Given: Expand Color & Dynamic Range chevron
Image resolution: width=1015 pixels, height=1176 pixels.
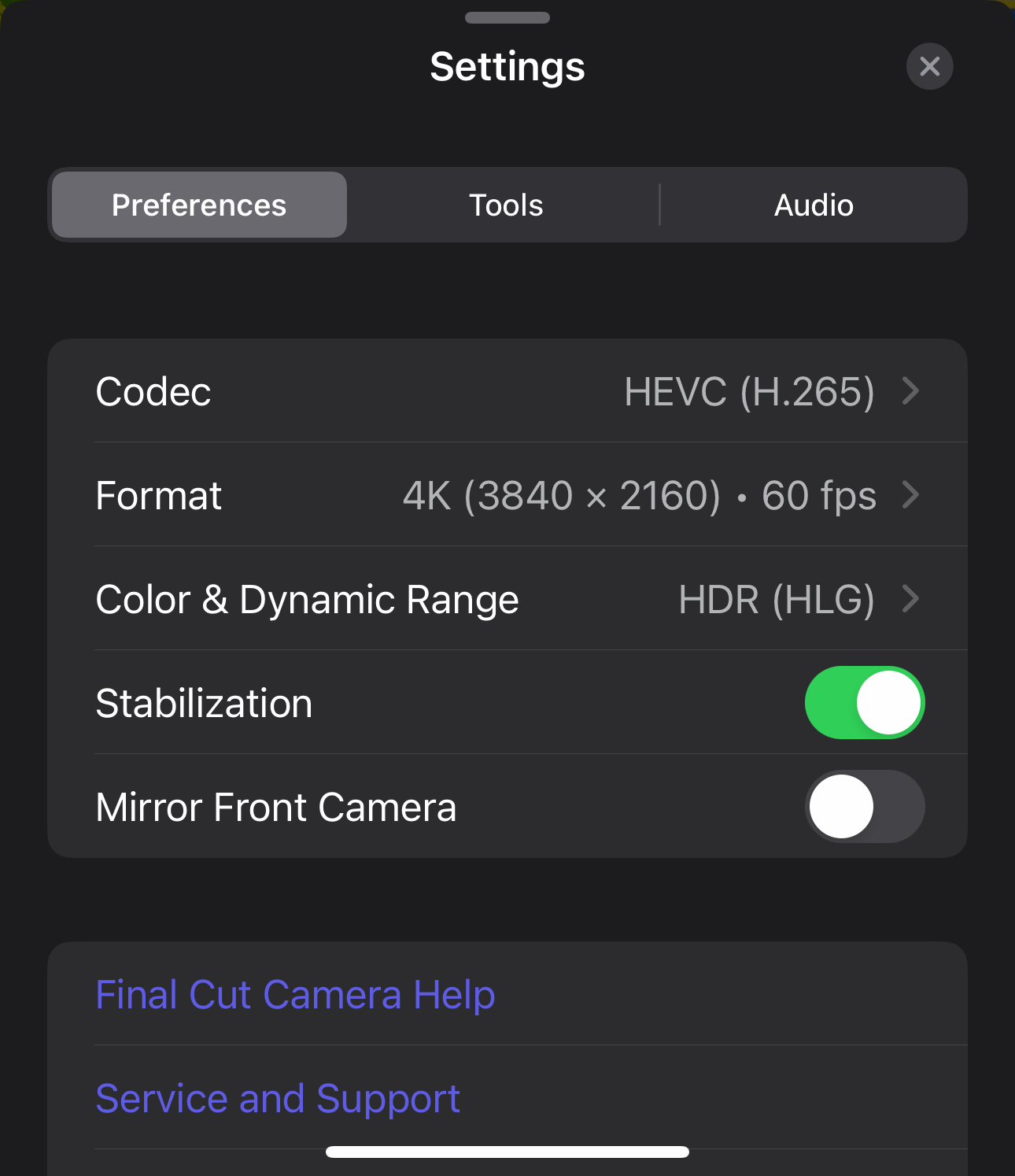Looking at the screenshot, I should 910,598.
